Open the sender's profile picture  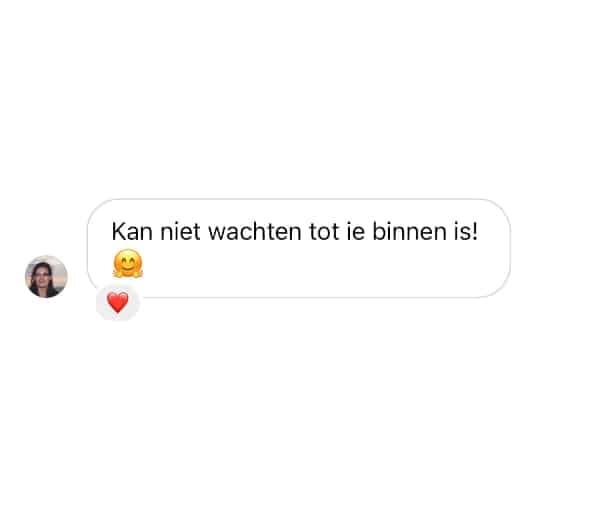click(46, 277)
